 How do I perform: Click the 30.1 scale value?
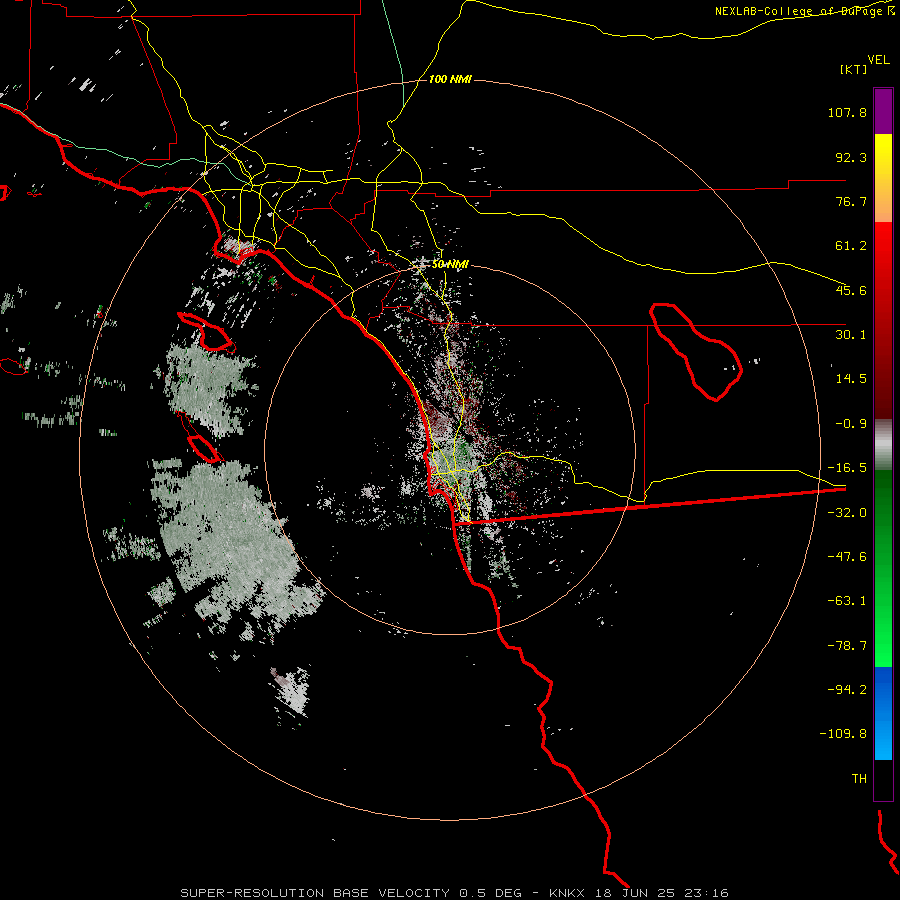[851, 335]
